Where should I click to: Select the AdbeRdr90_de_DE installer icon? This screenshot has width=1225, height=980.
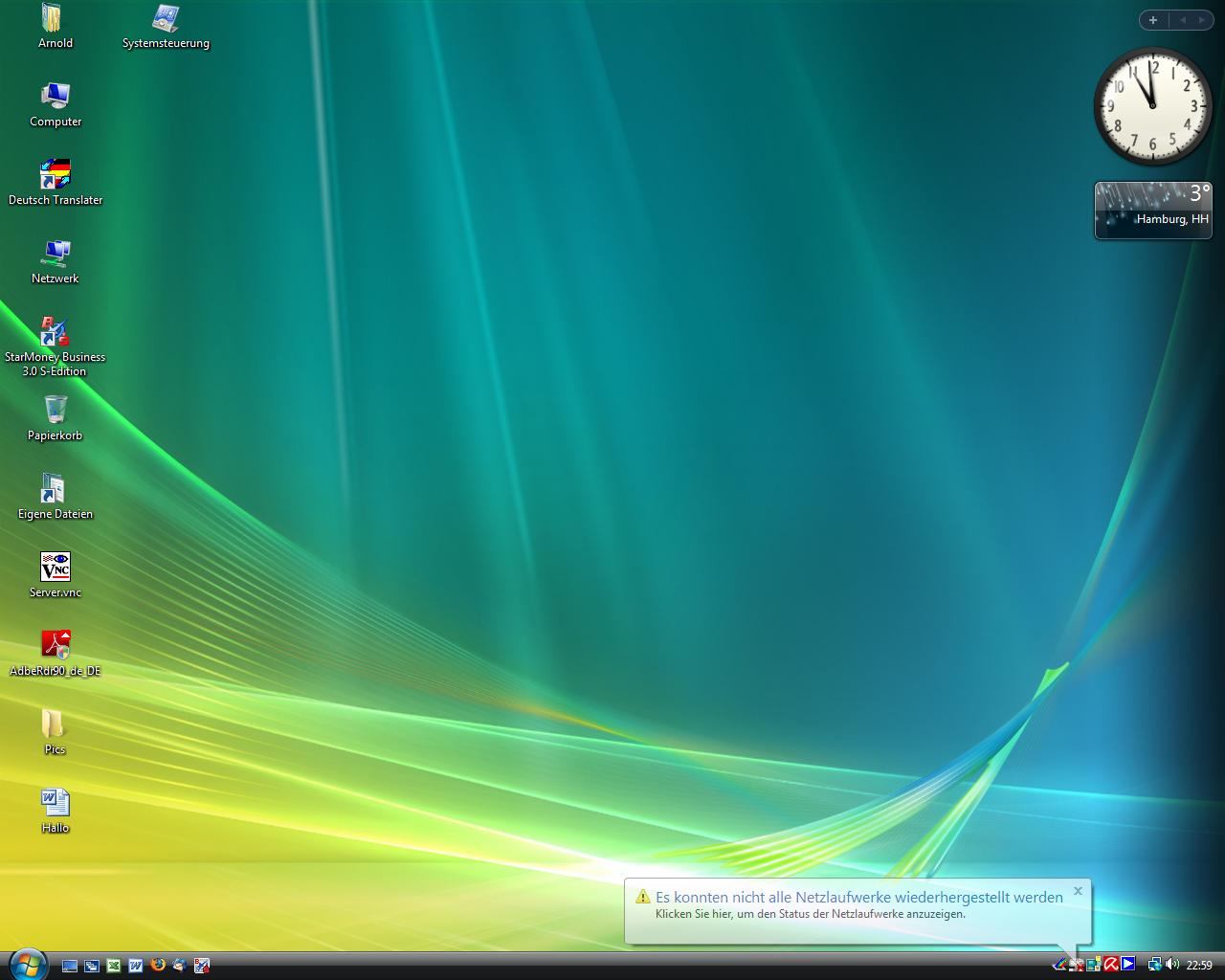[x=56, y=655]
